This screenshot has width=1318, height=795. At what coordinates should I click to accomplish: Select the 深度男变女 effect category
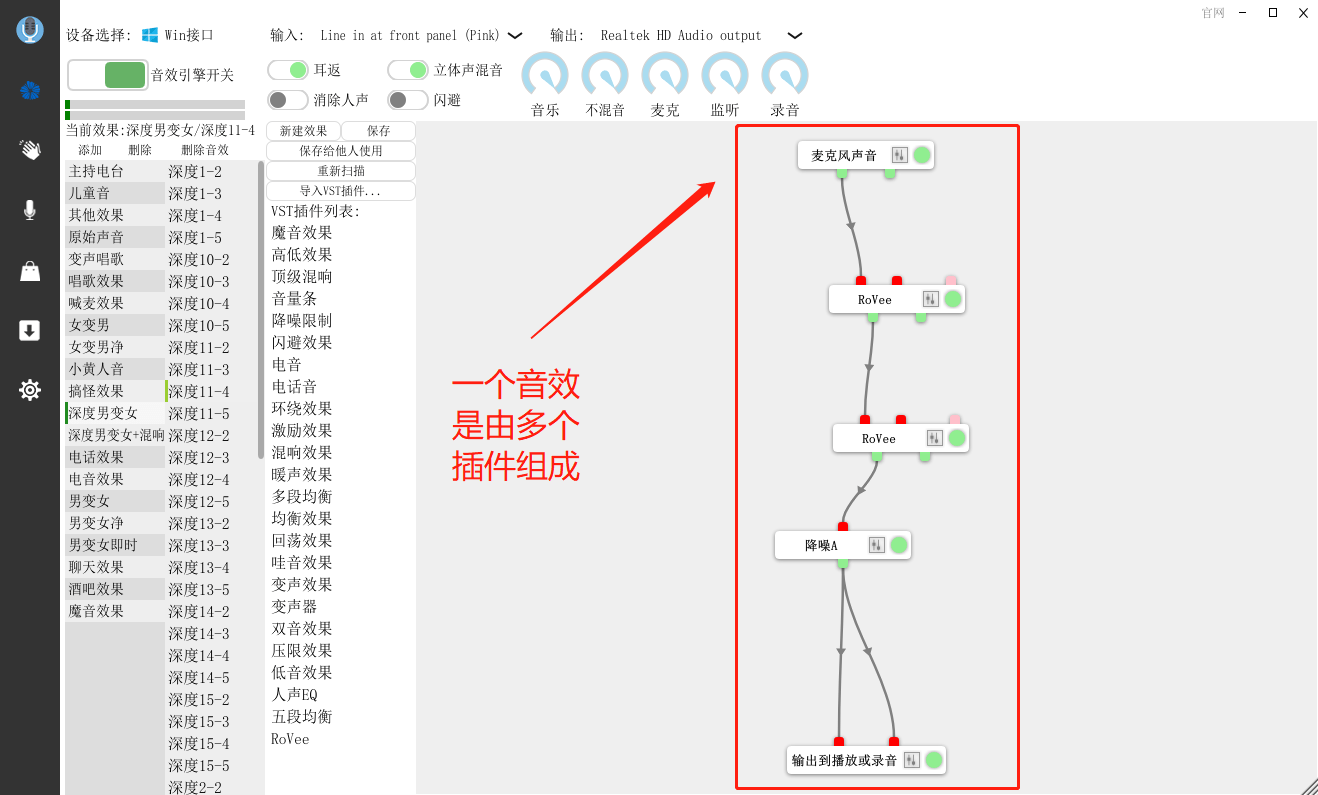click(x=115, y=413)
